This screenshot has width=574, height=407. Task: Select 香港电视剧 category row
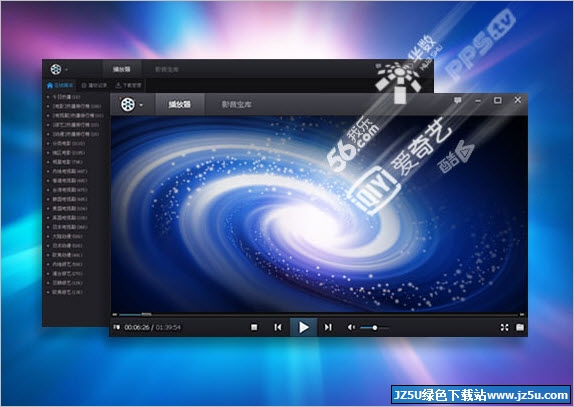click(67, 181)
